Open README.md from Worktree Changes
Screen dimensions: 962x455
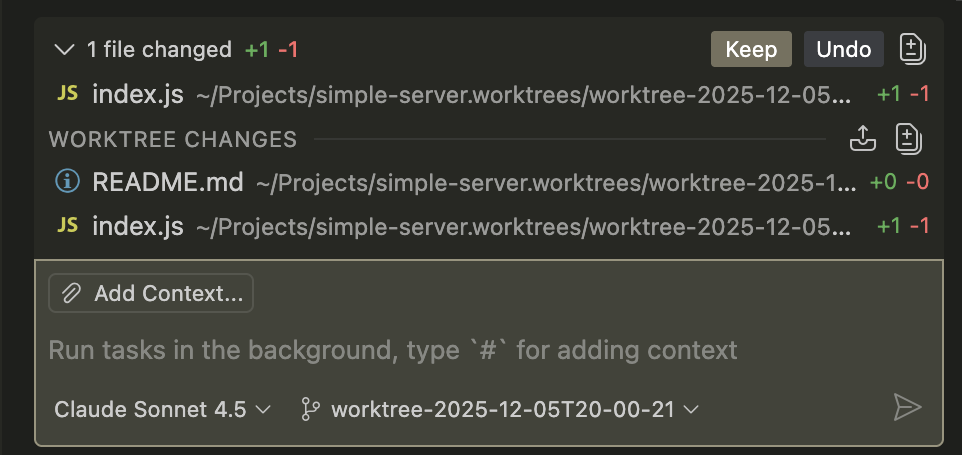(168, 182)
